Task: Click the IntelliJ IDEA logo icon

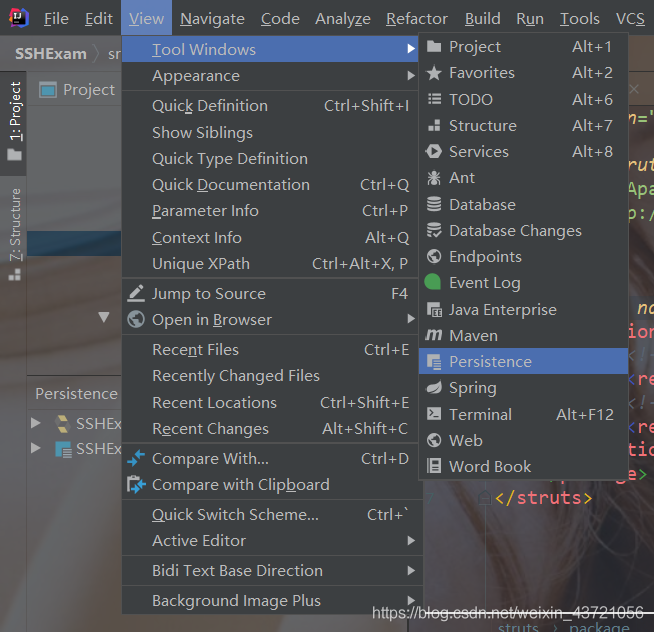Action: point(19,18)
